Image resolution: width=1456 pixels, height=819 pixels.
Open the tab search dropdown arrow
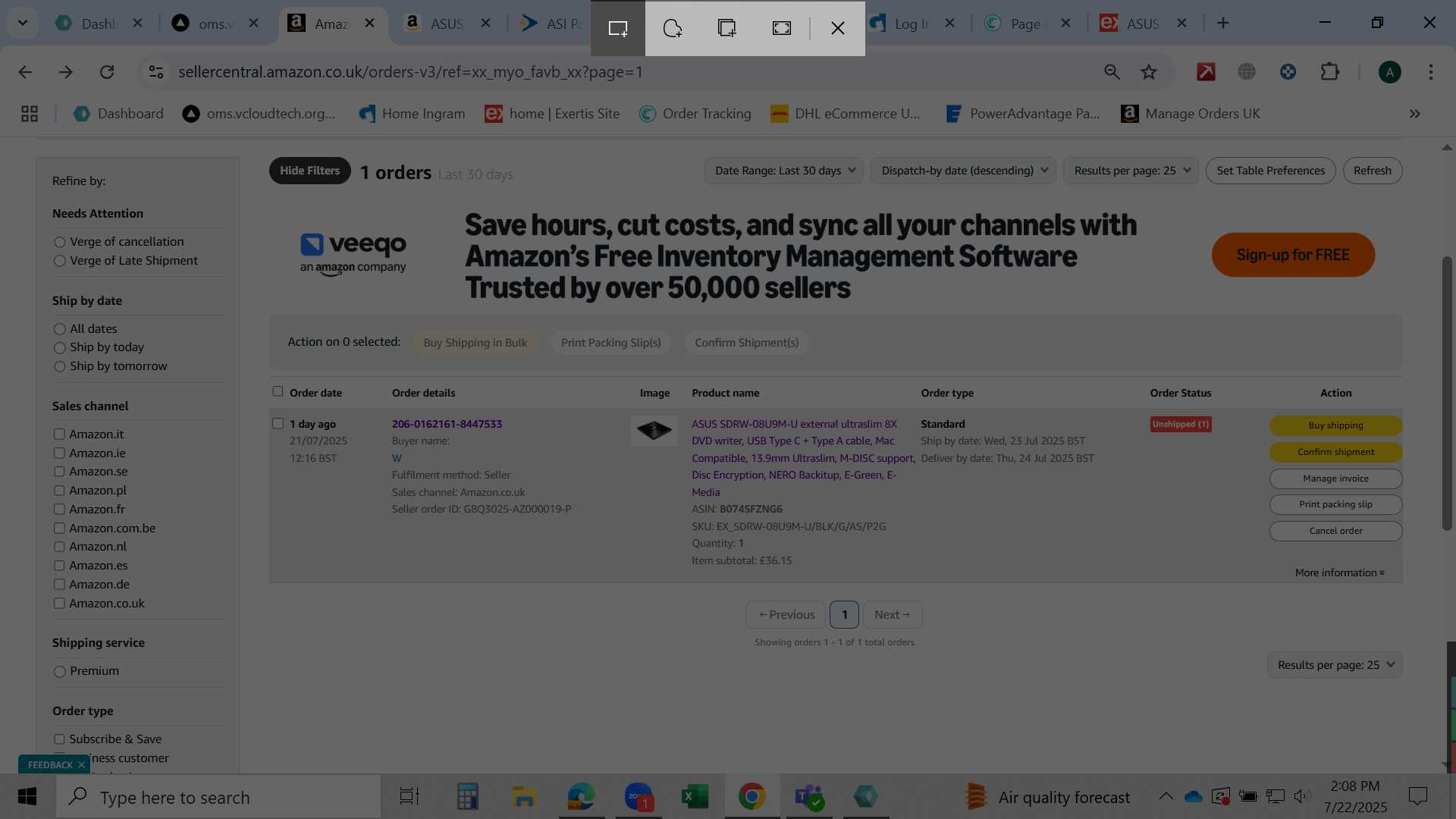pos(23,23)
